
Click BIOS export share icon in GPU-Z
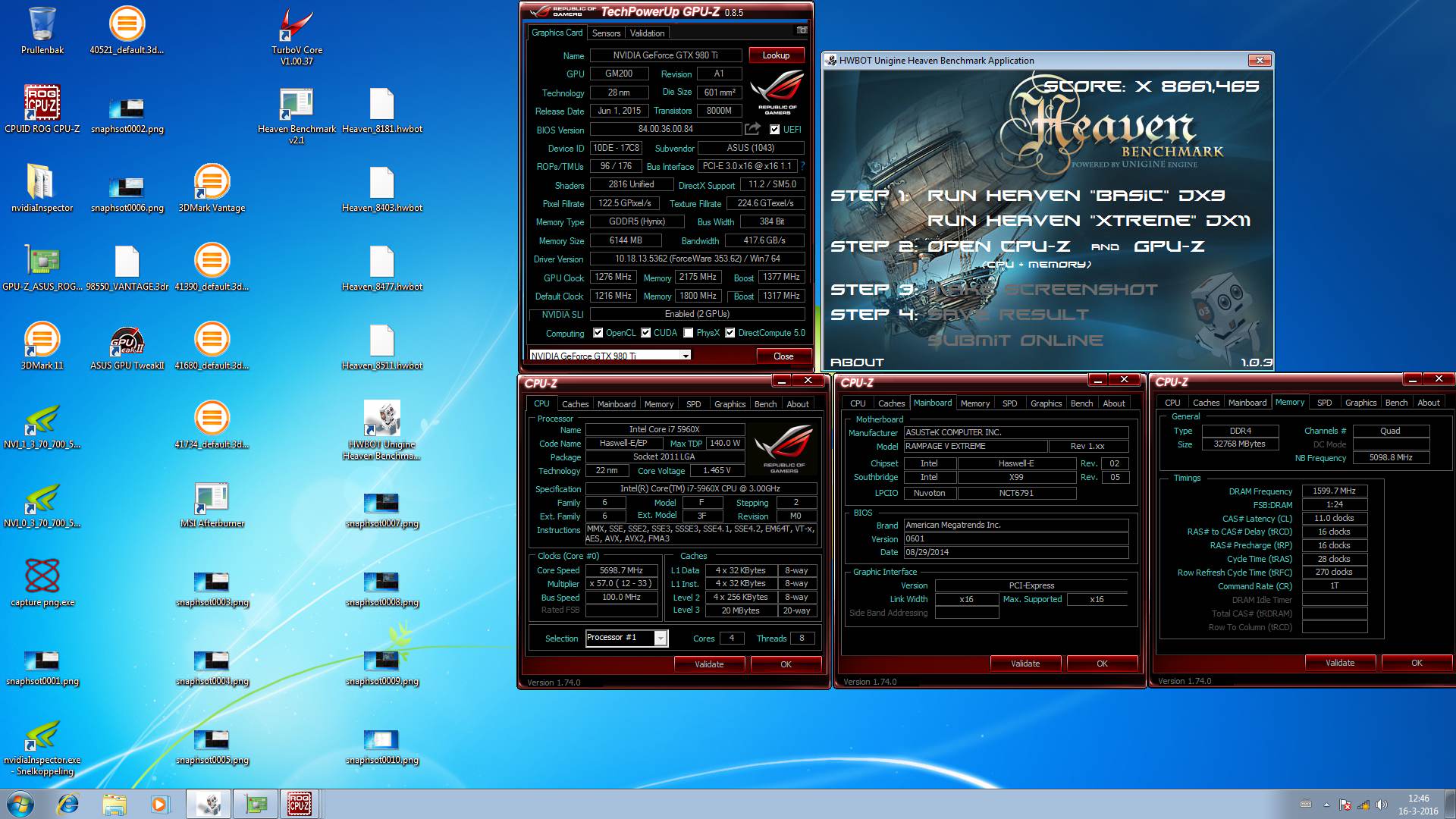click(x=752, y=129)
